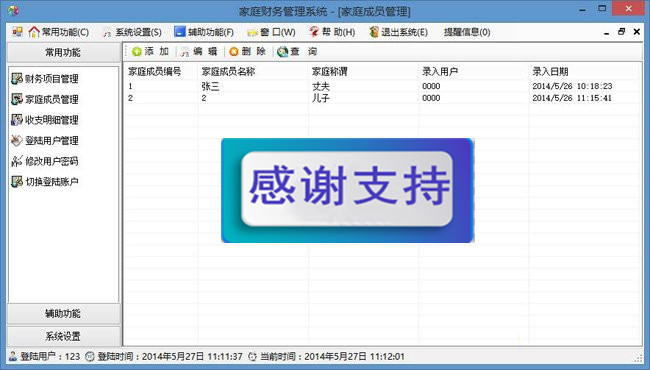Expand the 辅助功能 sidebar section
The width and height of the screenshot is (650, 370).
(x=63, y=314)
